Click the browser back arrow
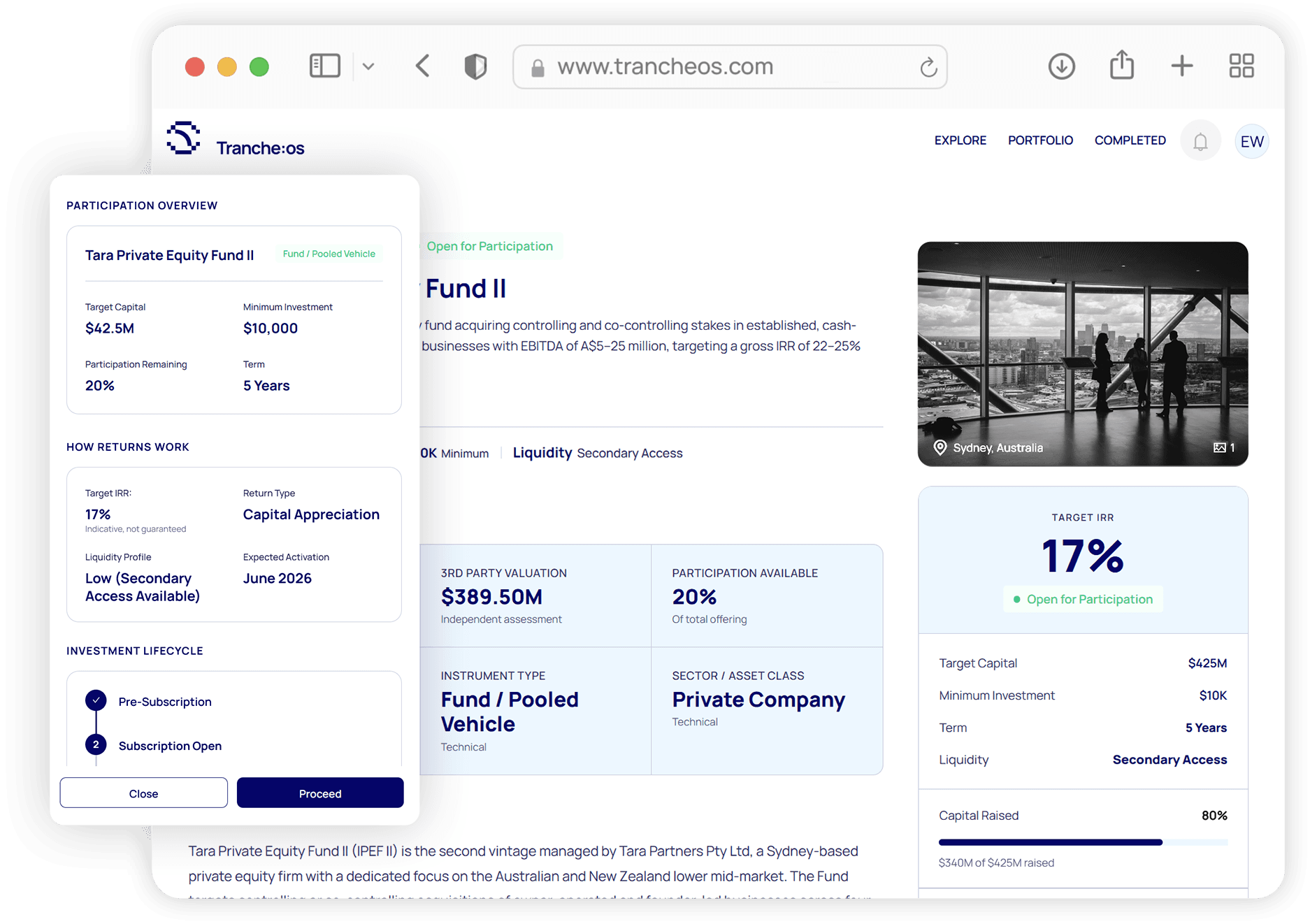 pos(422,66)
